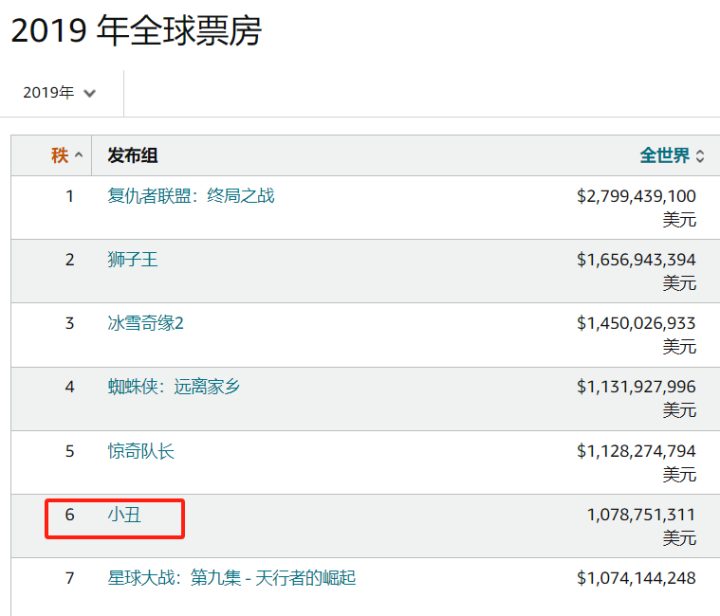Click the 2019 年全球票房 page heading
The width and height of the screenshot is (720, 616).
[x=136, y=31]
